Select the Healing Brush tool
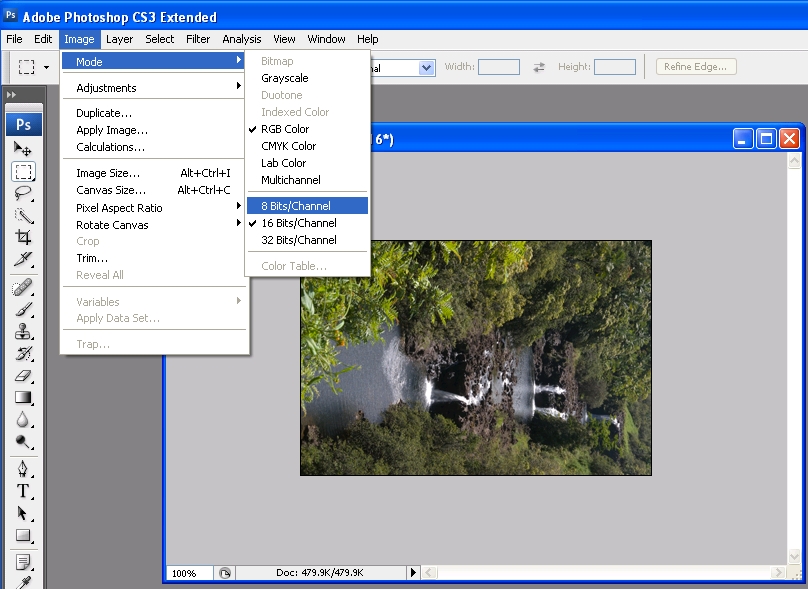 (x=23, y=288)
